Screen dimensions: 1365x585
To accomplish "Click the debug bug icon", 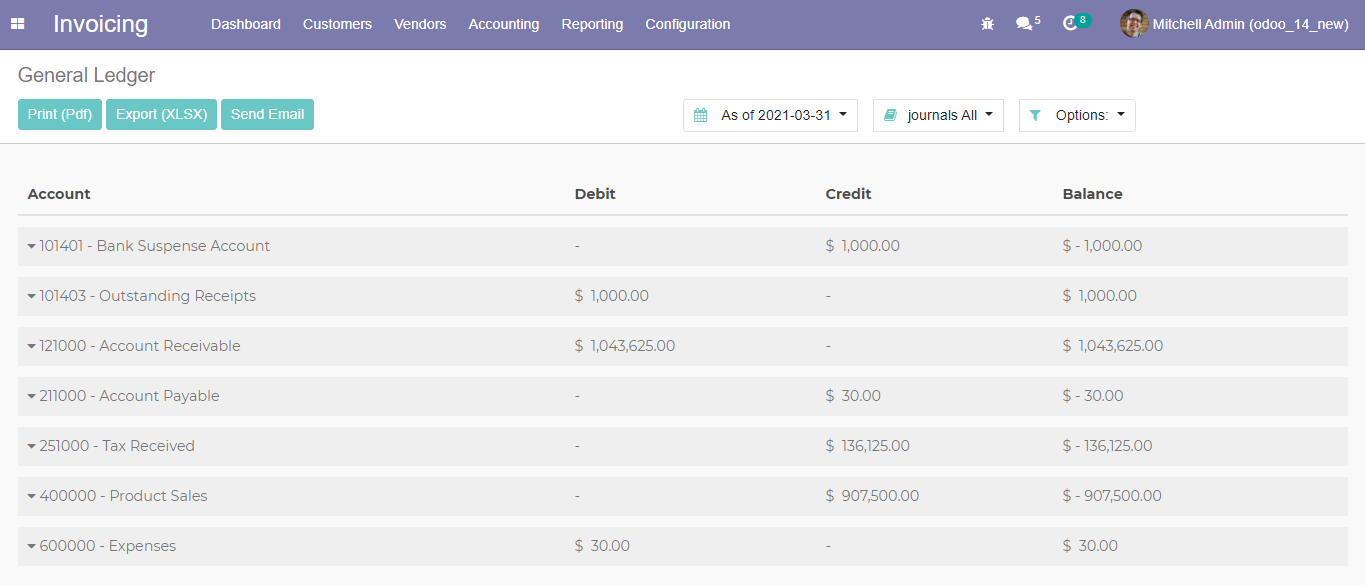I will [x=988, y=24].
